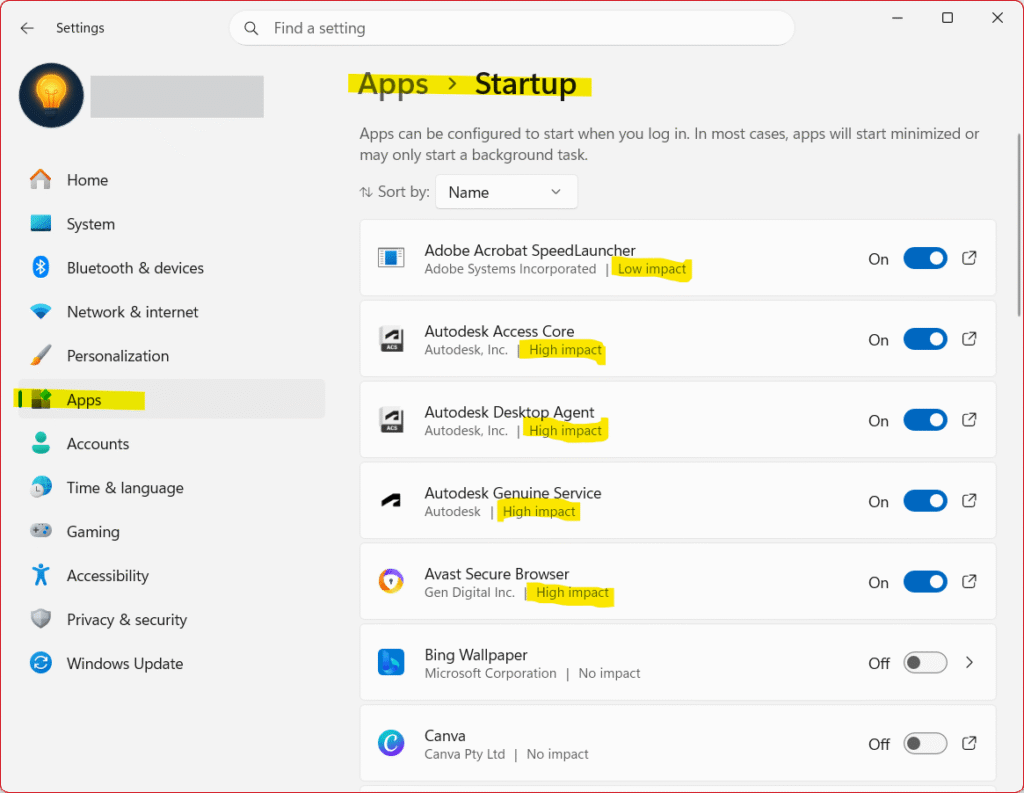Minimize the Settings window
Screen dimensions: 1024x793
click(x=897, y=18)
